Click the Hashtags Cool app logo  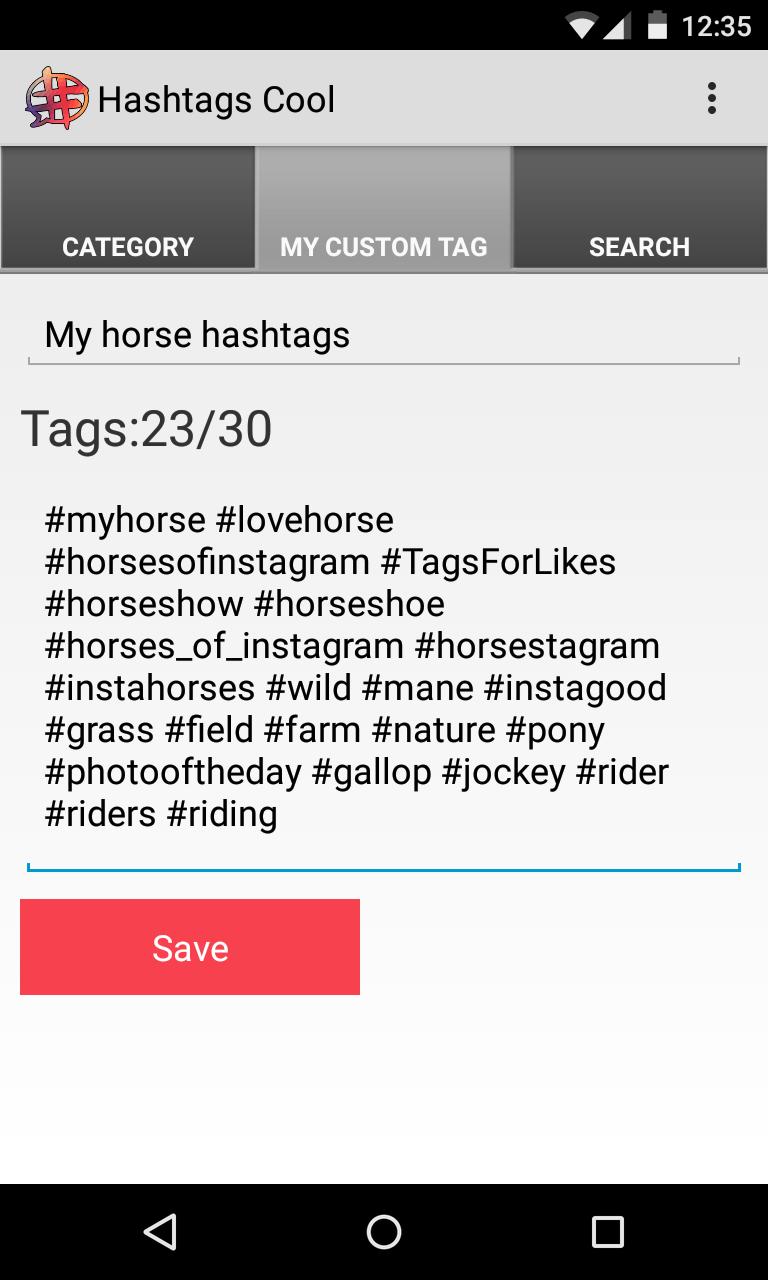tap(55, 97)
